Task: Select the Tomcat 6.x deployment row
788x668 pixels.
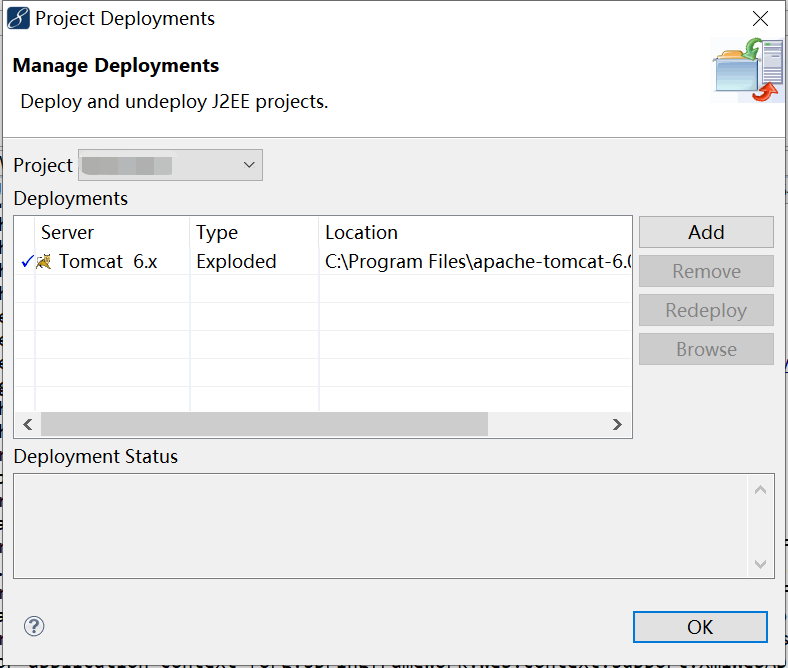Action: (x=323, y=261)
